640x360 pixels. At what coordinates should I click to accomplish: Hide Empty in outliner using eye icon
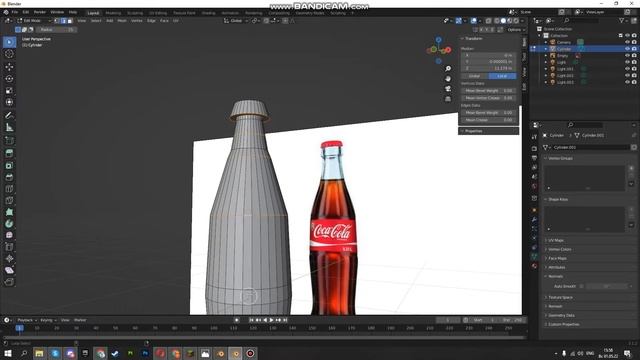627,56
